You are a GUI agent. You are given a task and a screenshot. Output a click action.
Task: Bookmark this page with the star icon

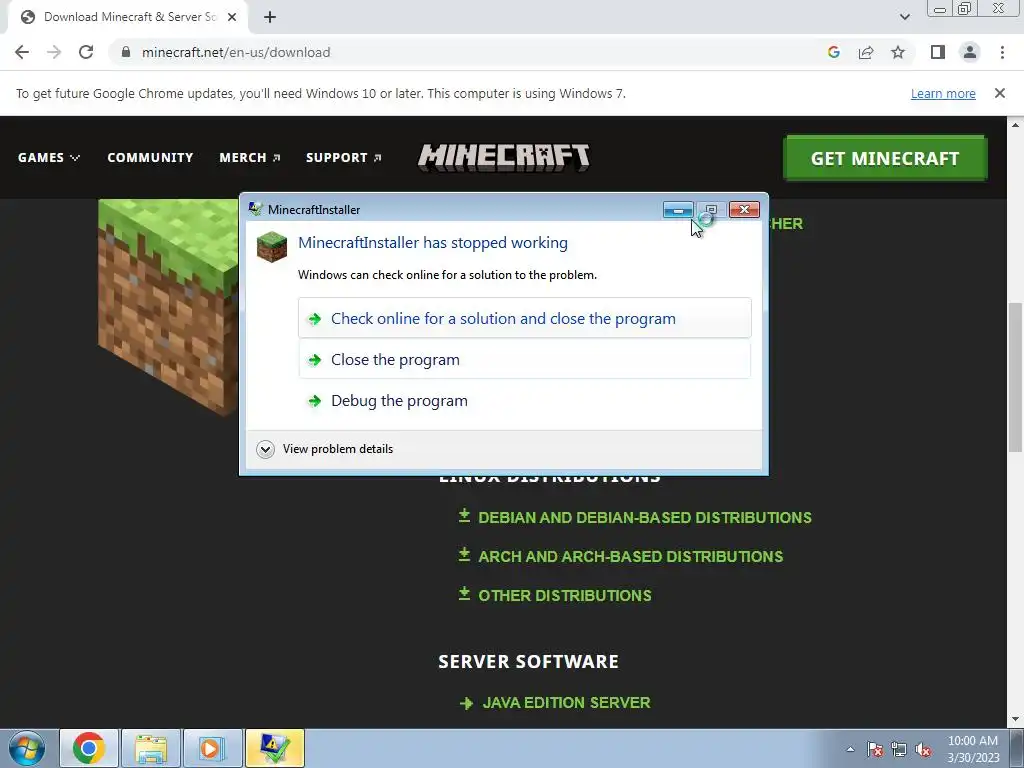(898, 52)
